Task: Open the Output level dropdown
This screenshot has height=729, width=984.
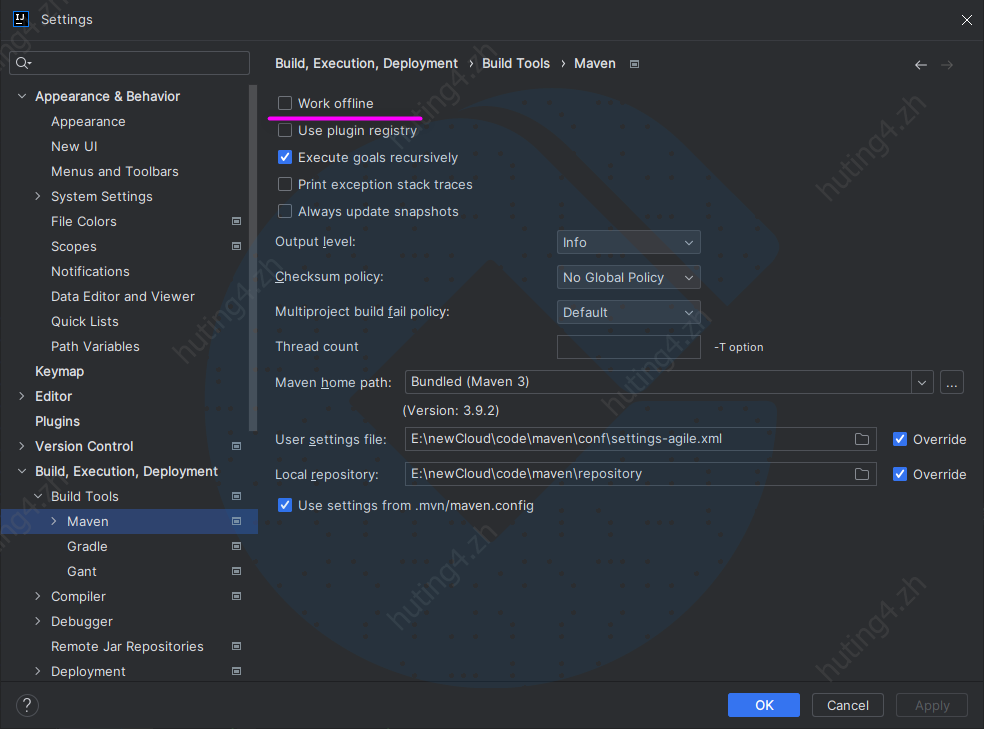Action: (628, 242)
